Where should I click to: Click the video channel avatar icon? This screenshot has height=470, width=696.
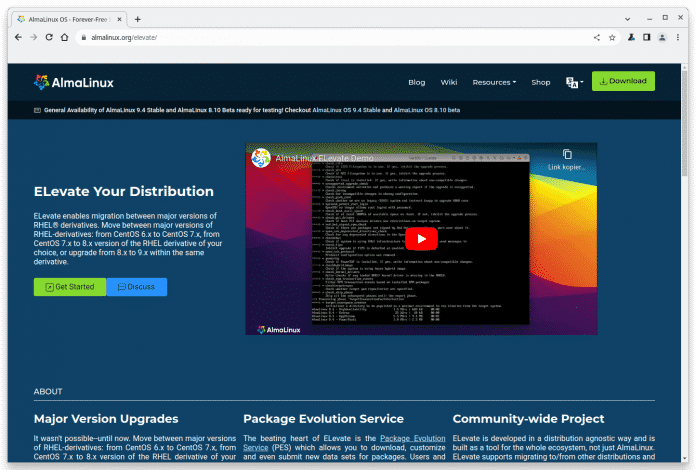261,158
